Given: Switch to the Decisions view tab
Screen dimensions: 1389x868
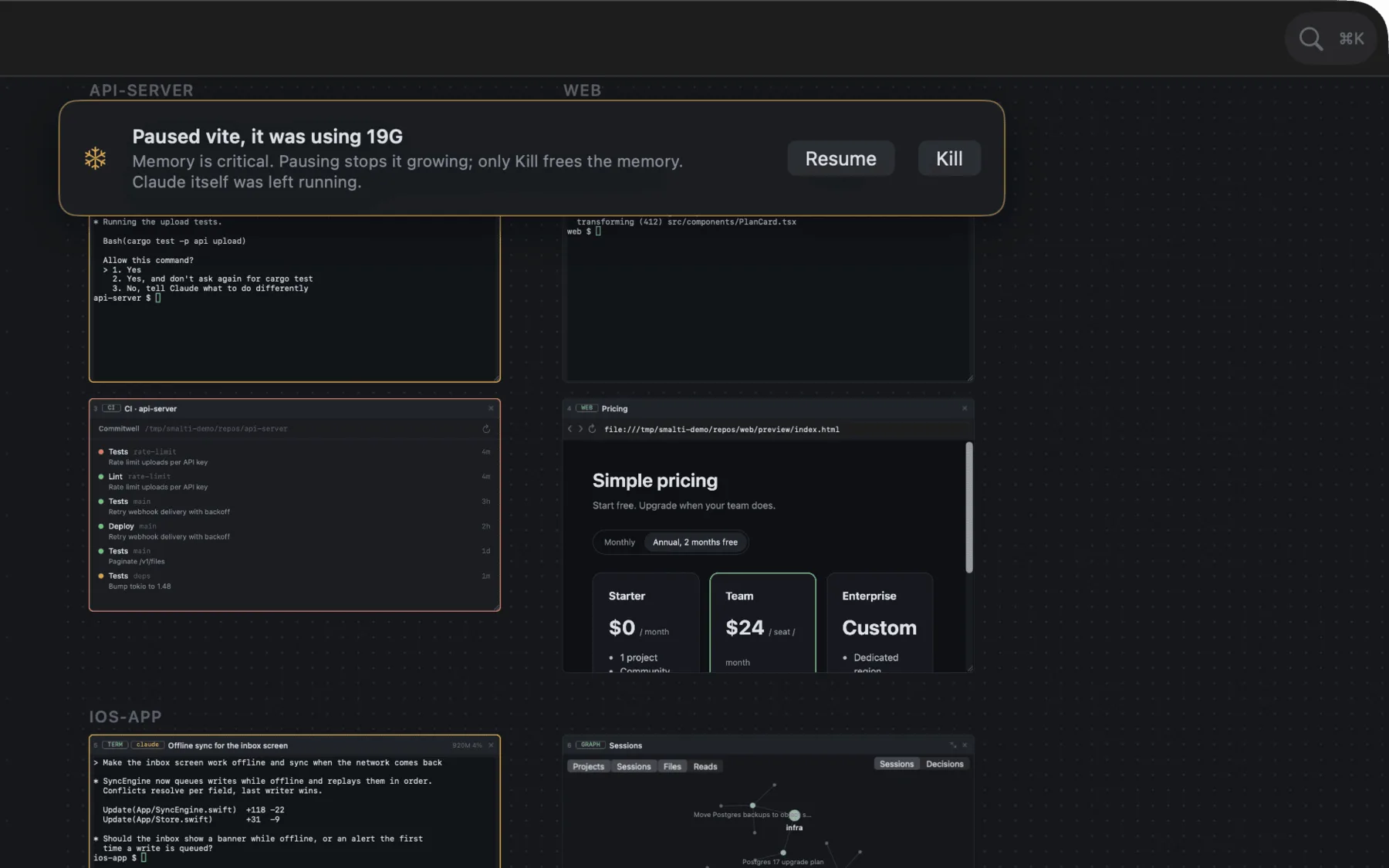Looking at the screenshot, I should tap(945, 764).
